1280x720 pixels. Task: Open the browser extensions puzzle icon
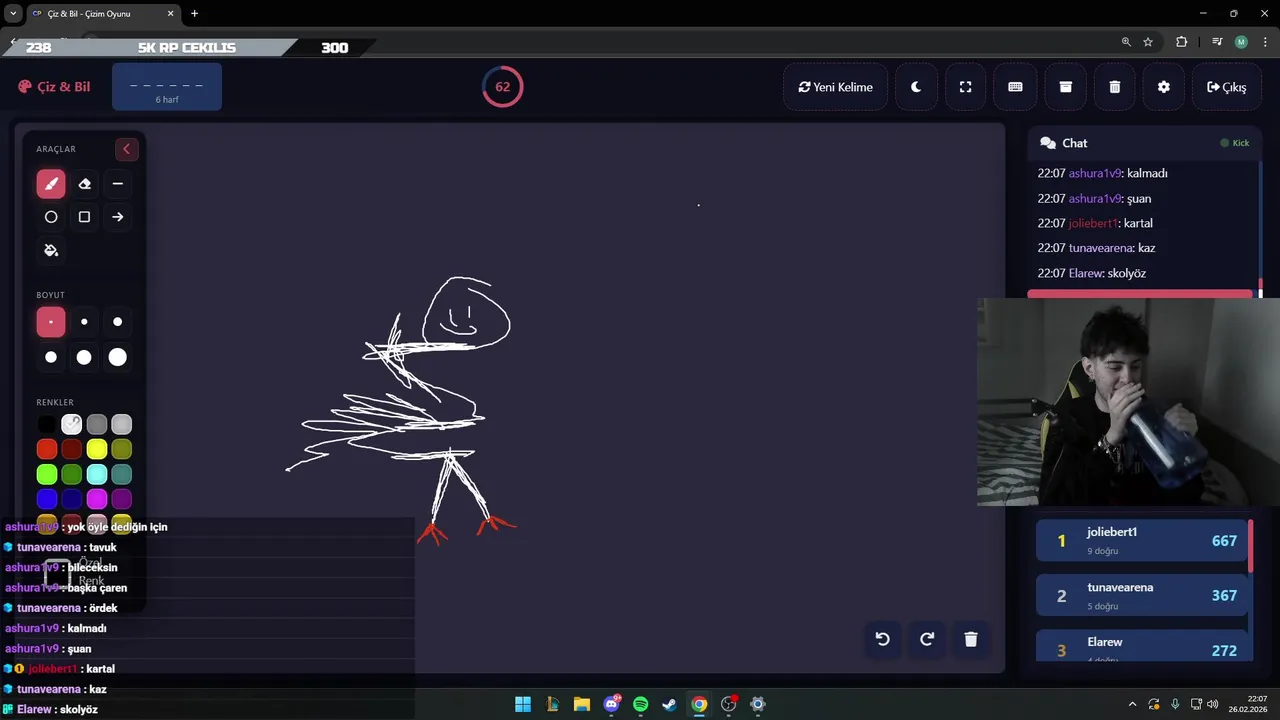point(1181,42)
